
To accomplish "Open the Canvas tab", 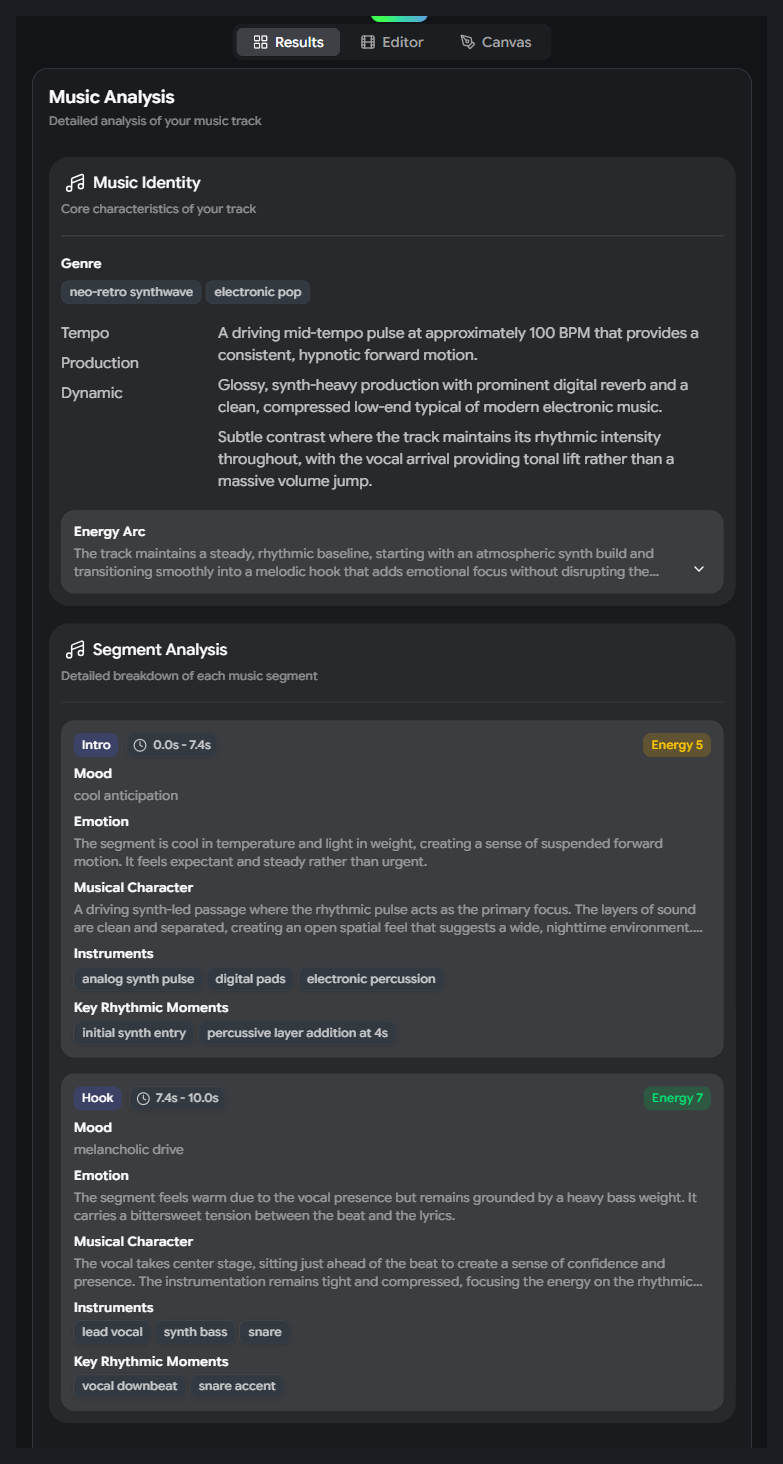I will pyautogui.click(x=495, y=42).
